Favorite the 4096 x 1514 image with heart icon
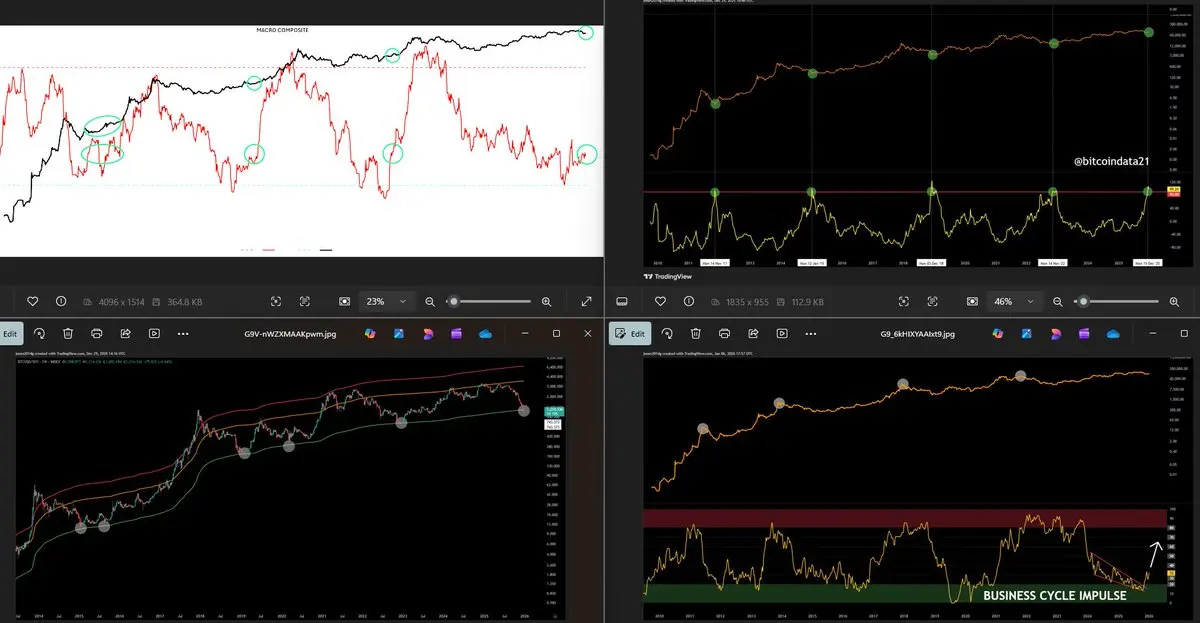This screenshot has width=1200, height=623. pyautogui.click(x=33, y=301)
